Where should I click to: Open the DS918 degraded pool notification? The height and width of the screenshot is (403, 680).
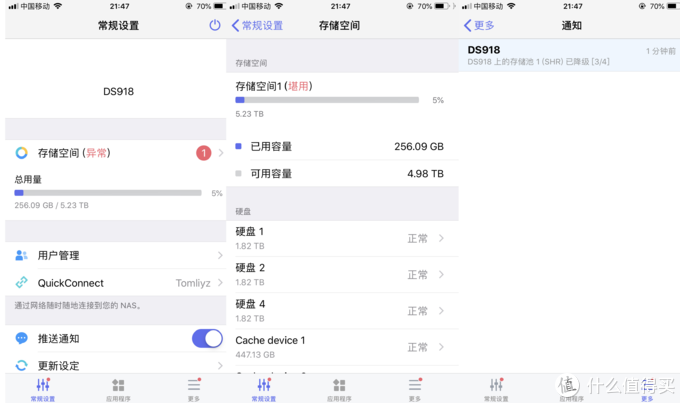click(569, 55)
